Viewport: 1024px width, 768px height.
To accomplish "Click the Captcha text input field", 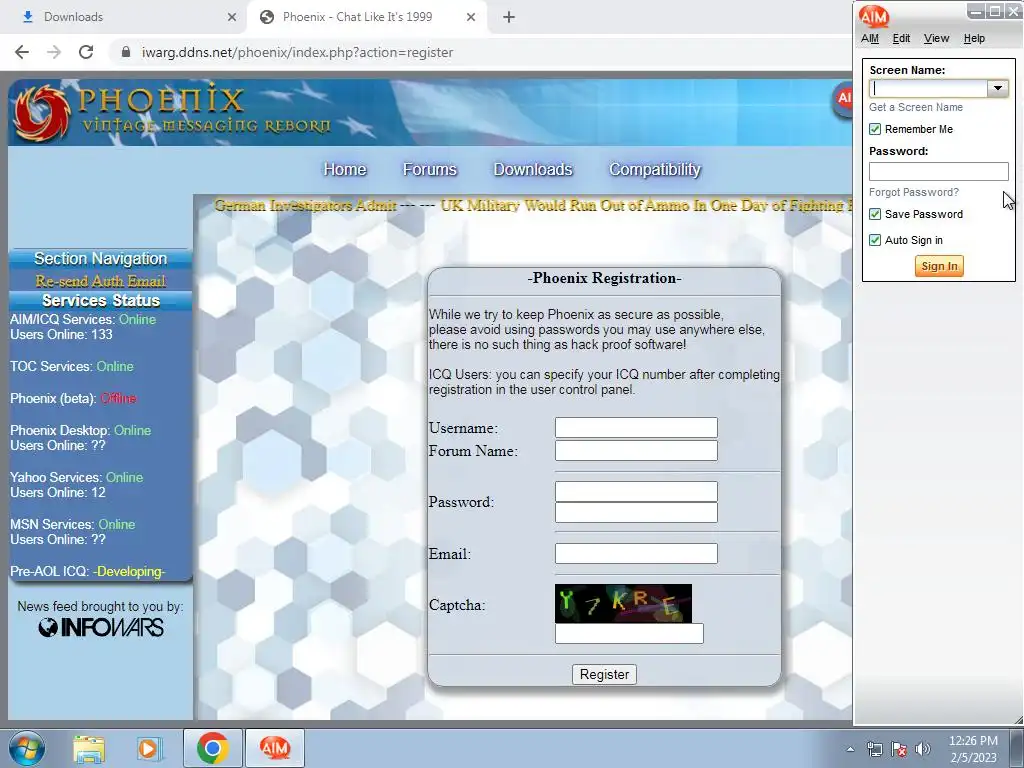I will (629, 633).
